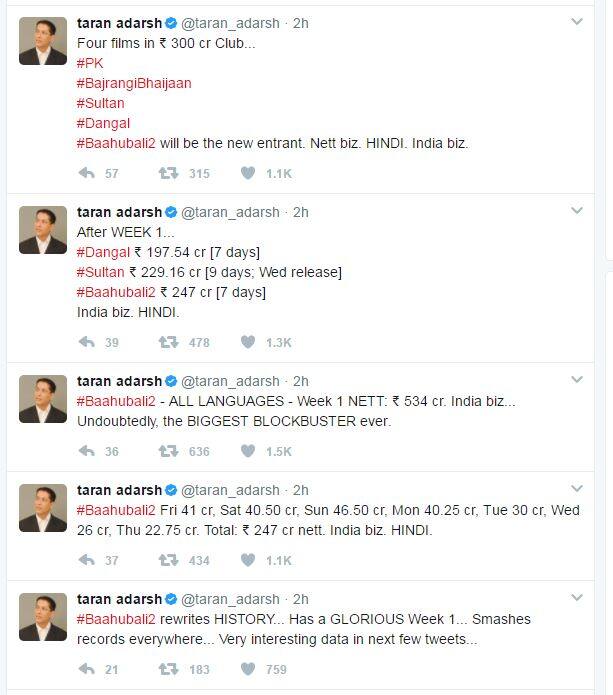Image resolution: width=613 pixels, height=695 pixels.
Task: Like the 'After WEEK 1' tweet
Action: pos(248,342)
